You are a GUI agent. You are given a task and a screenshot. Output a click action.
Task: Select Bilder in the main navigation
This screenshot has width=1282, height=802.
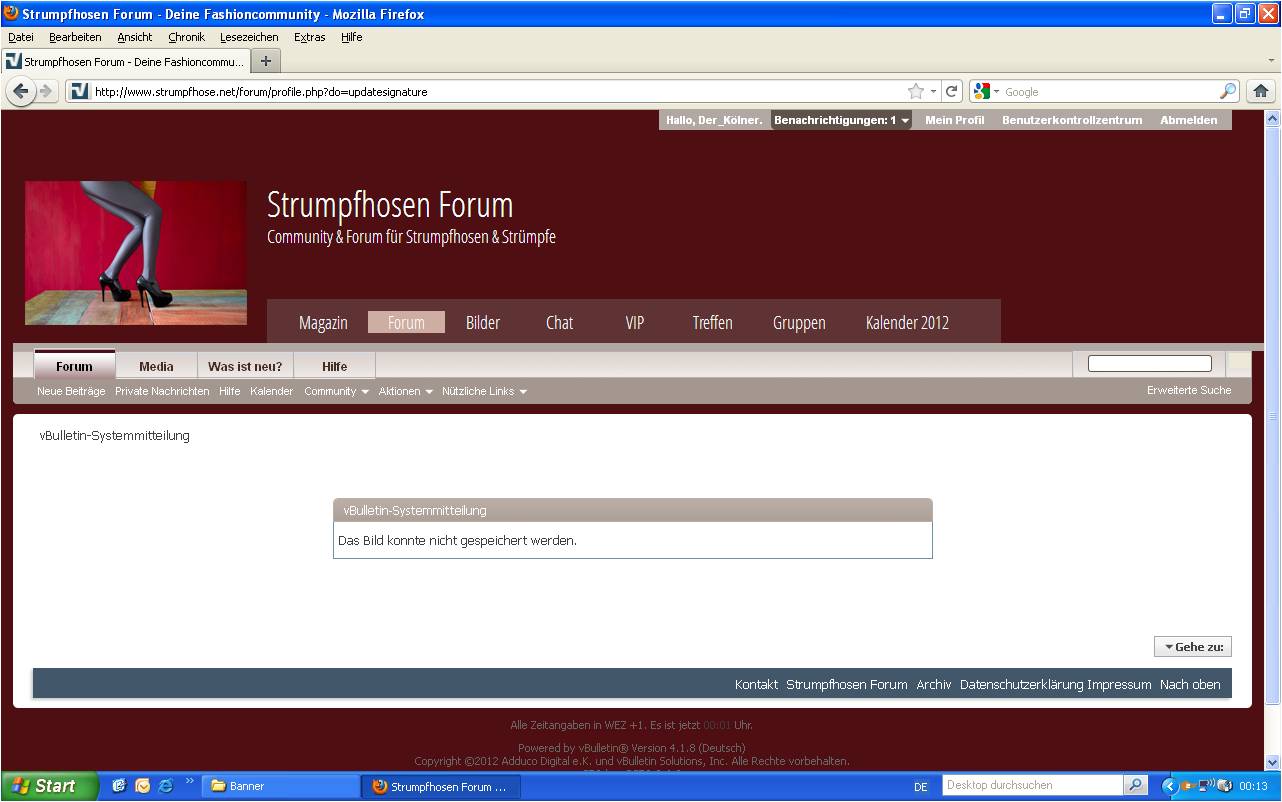click(x=483, y=322)
